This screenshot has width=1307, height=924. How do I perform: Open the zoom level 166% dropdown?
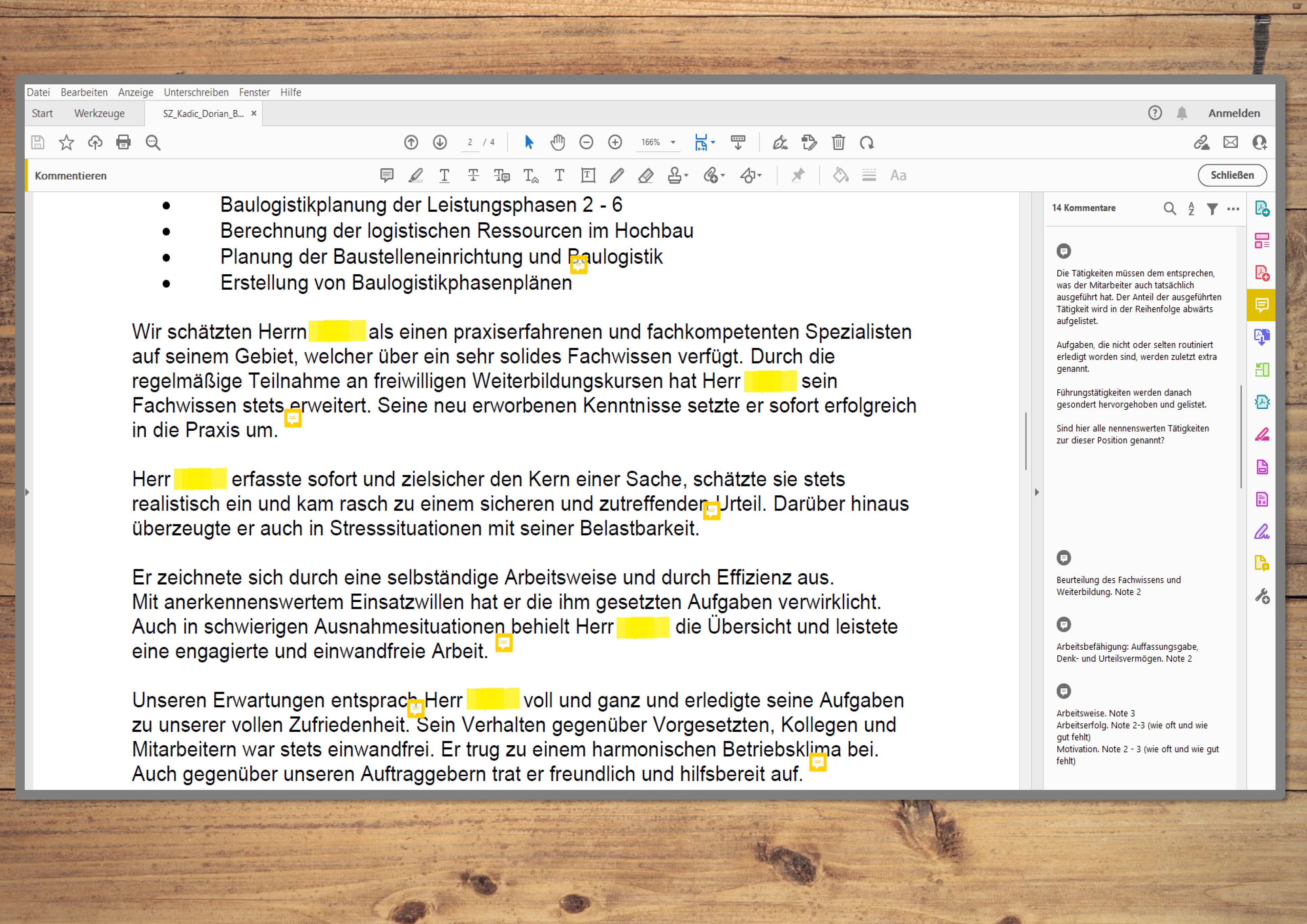[673, 142]
